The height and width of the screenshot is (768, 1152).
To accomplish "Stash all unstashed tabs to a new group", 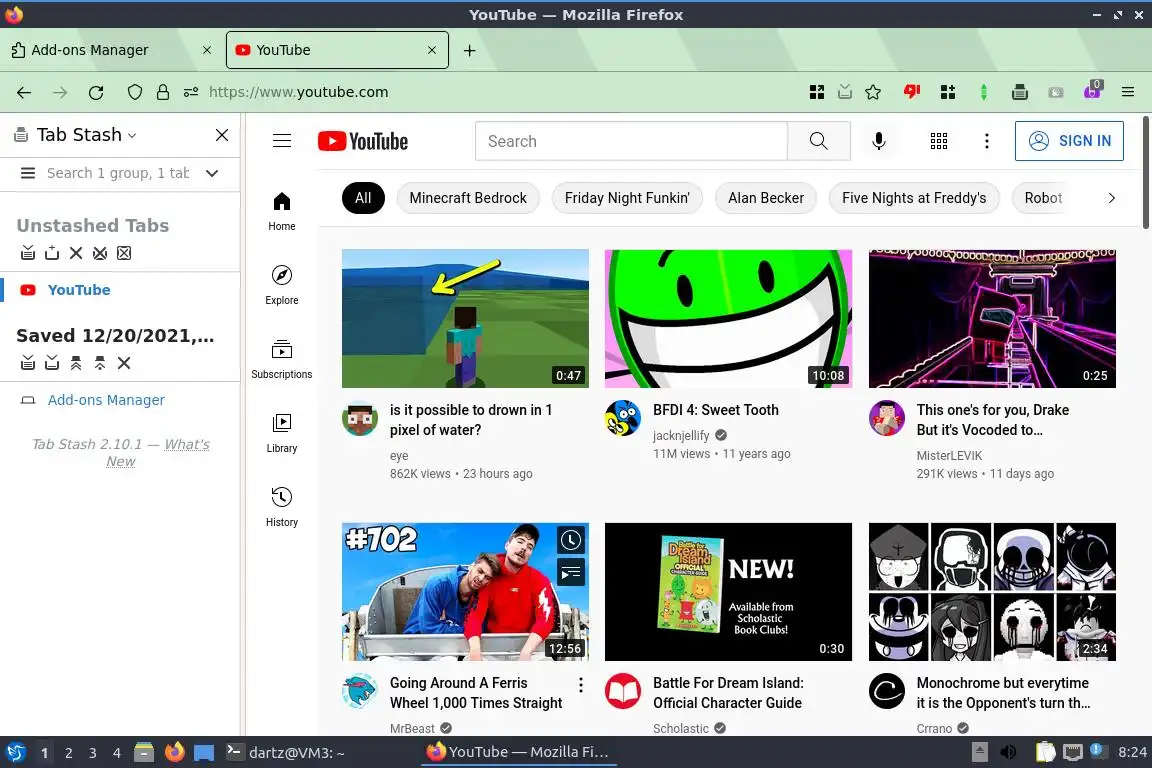I will point(28,253).
